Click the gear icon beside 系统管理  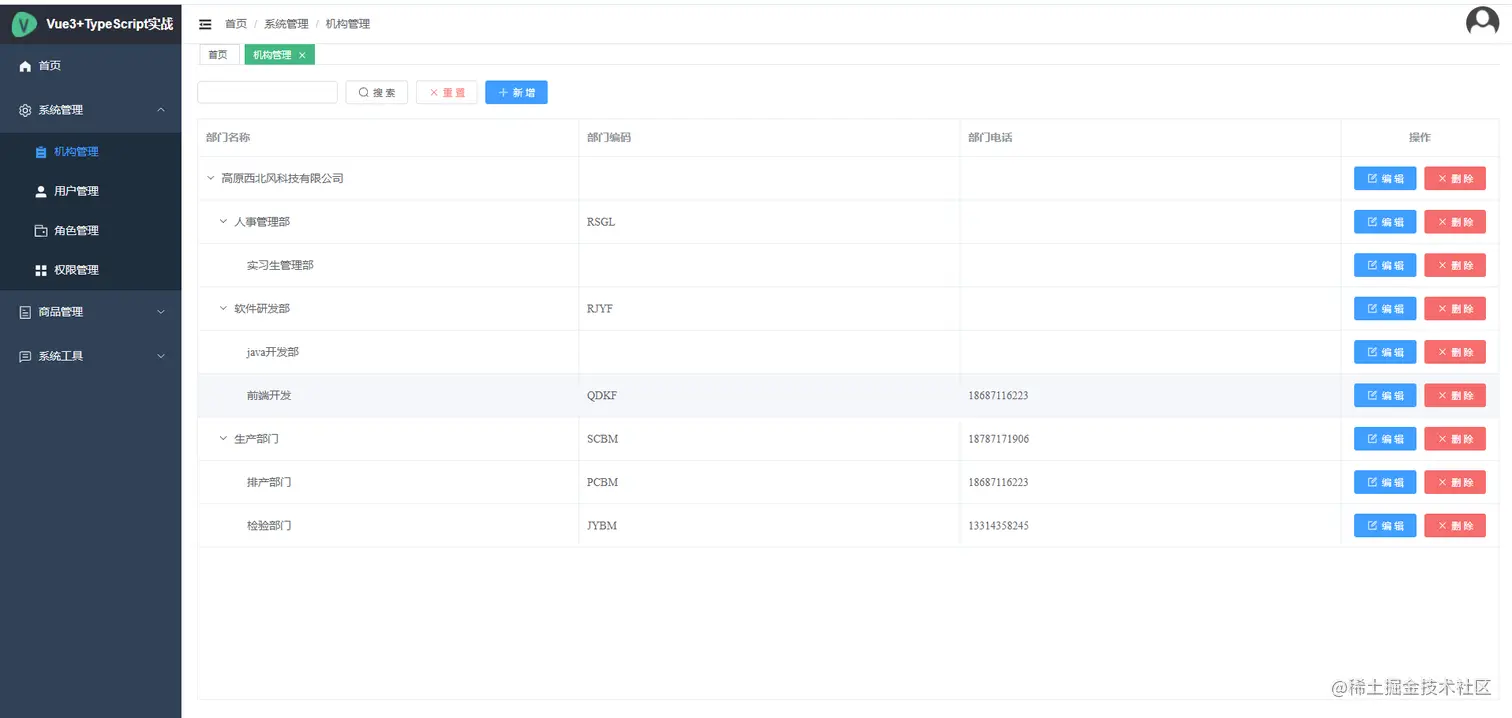click(x=26, y=110)
